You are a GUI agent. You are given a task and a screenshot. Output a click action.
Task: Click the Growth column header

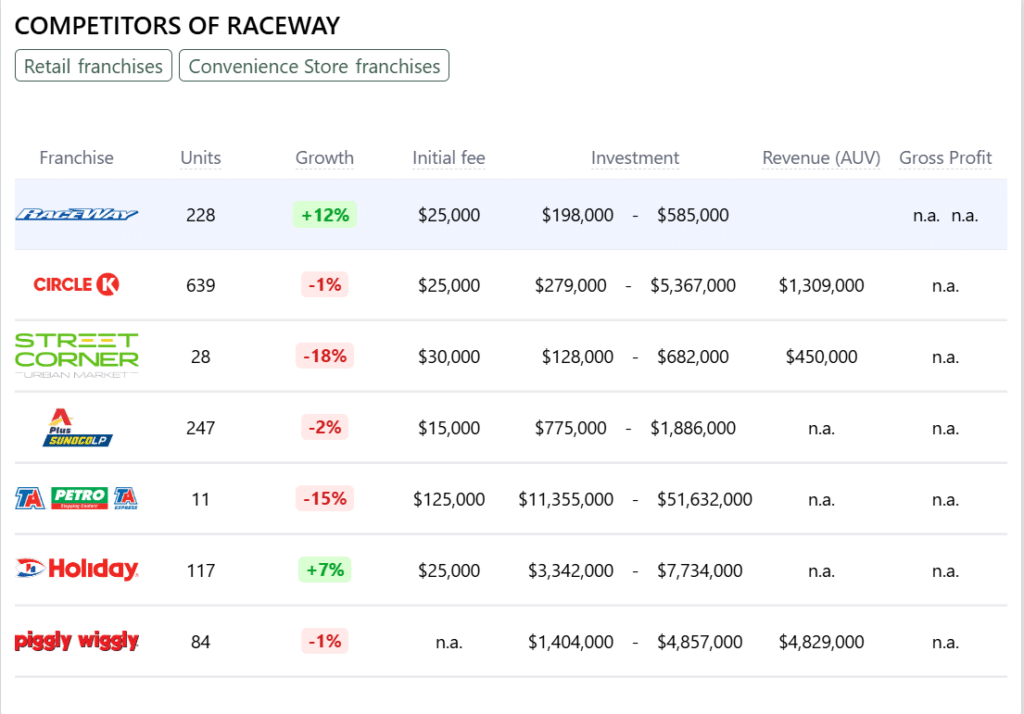click(325, 158)
